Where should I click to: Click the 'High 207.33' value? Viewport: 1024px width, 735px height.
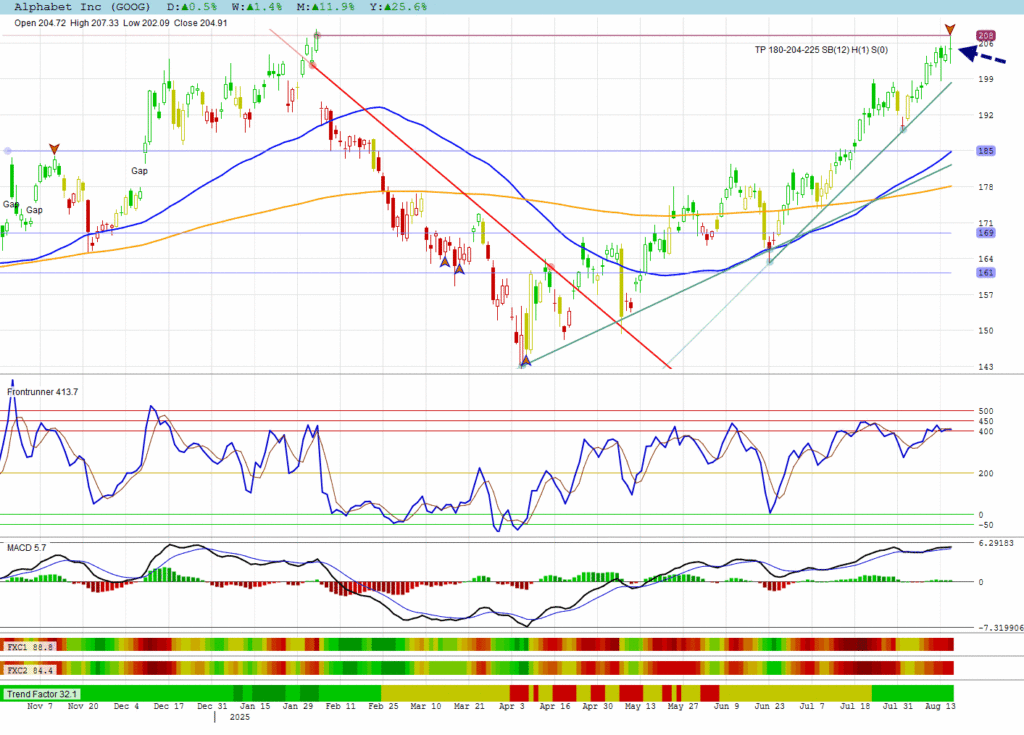point(95,23)
